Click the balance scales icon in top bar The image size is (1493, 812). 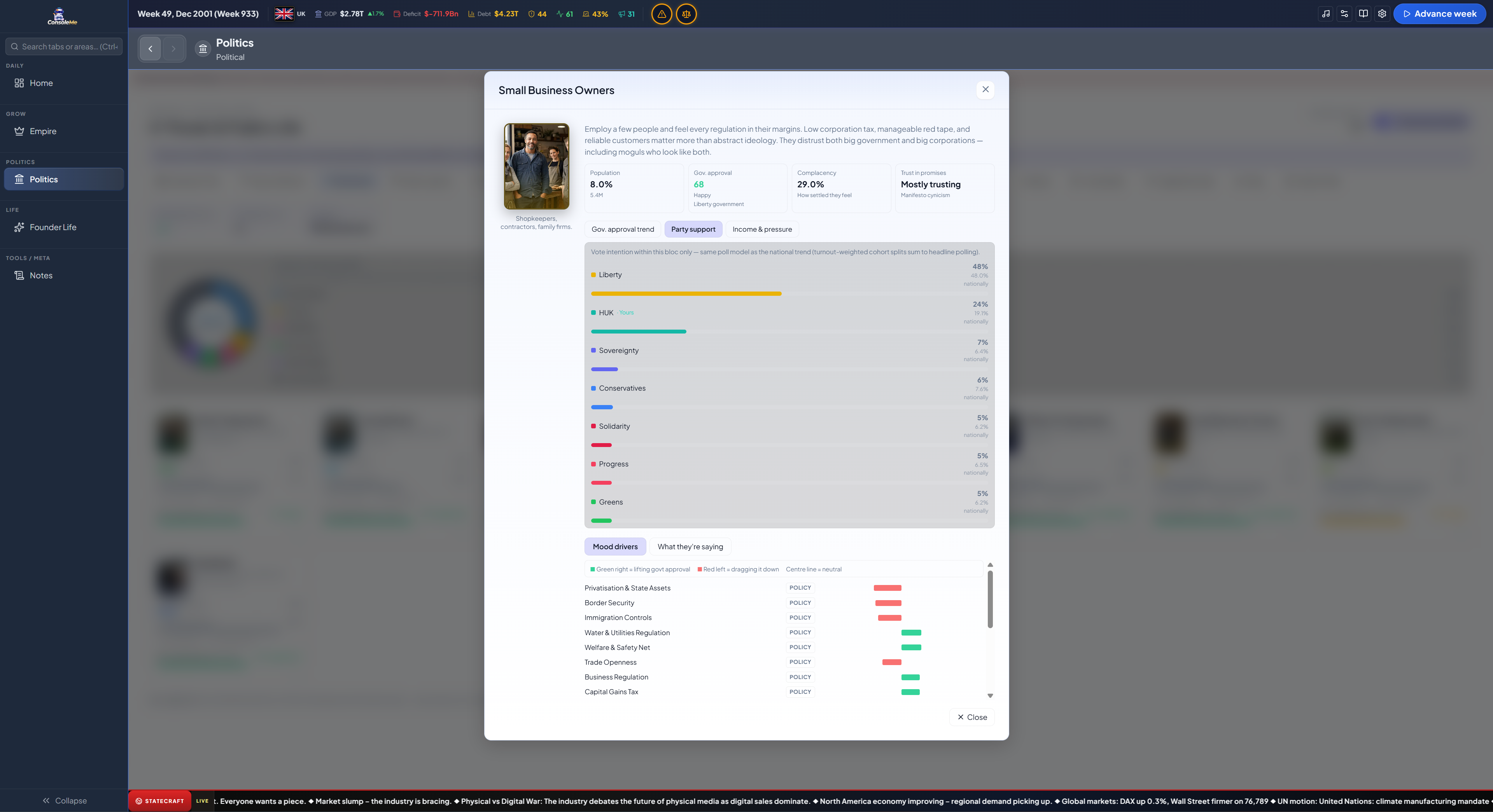[x=686, y=14]
